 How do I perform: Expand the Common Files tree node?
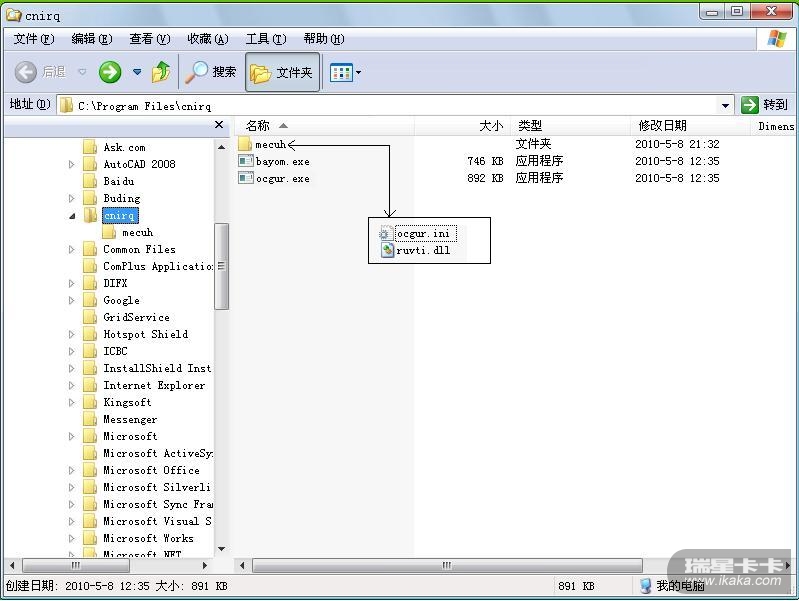coord(71,249)
